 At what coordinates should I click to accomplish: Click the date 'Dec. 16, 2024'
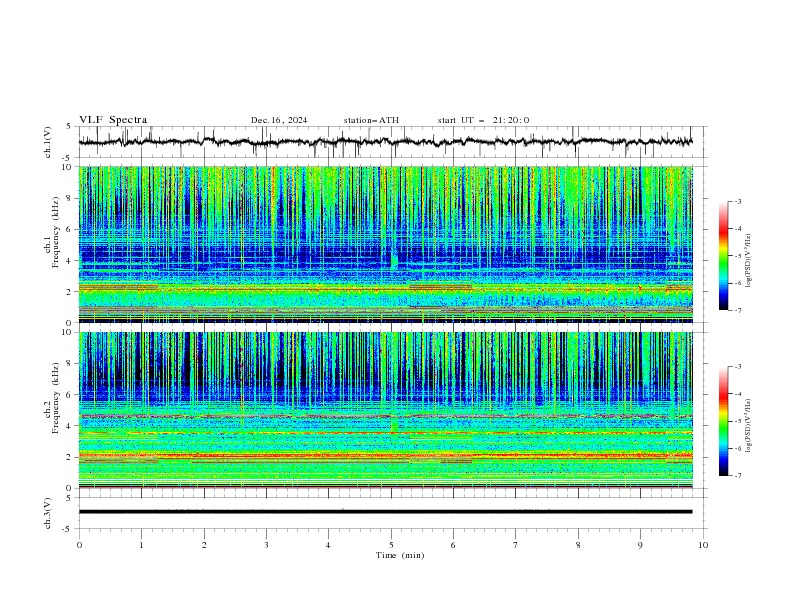279,120
